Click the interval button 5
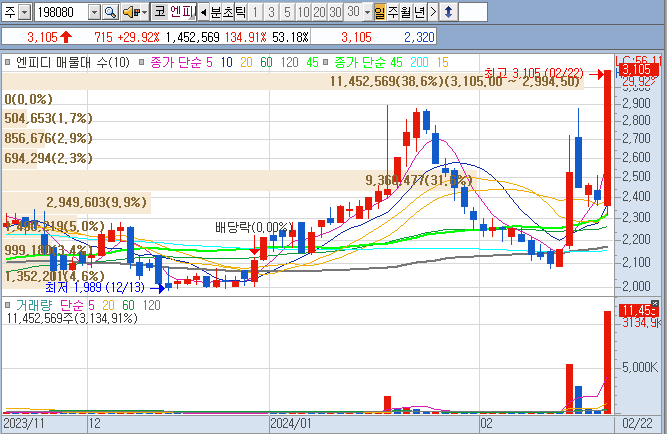This screenshot has height=434, width=667. click(x=287, y=12)
